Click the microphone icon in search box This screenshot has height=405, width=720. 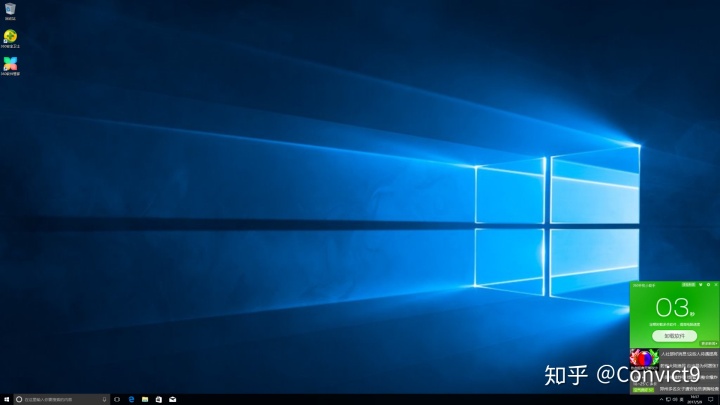coord(104,399)
